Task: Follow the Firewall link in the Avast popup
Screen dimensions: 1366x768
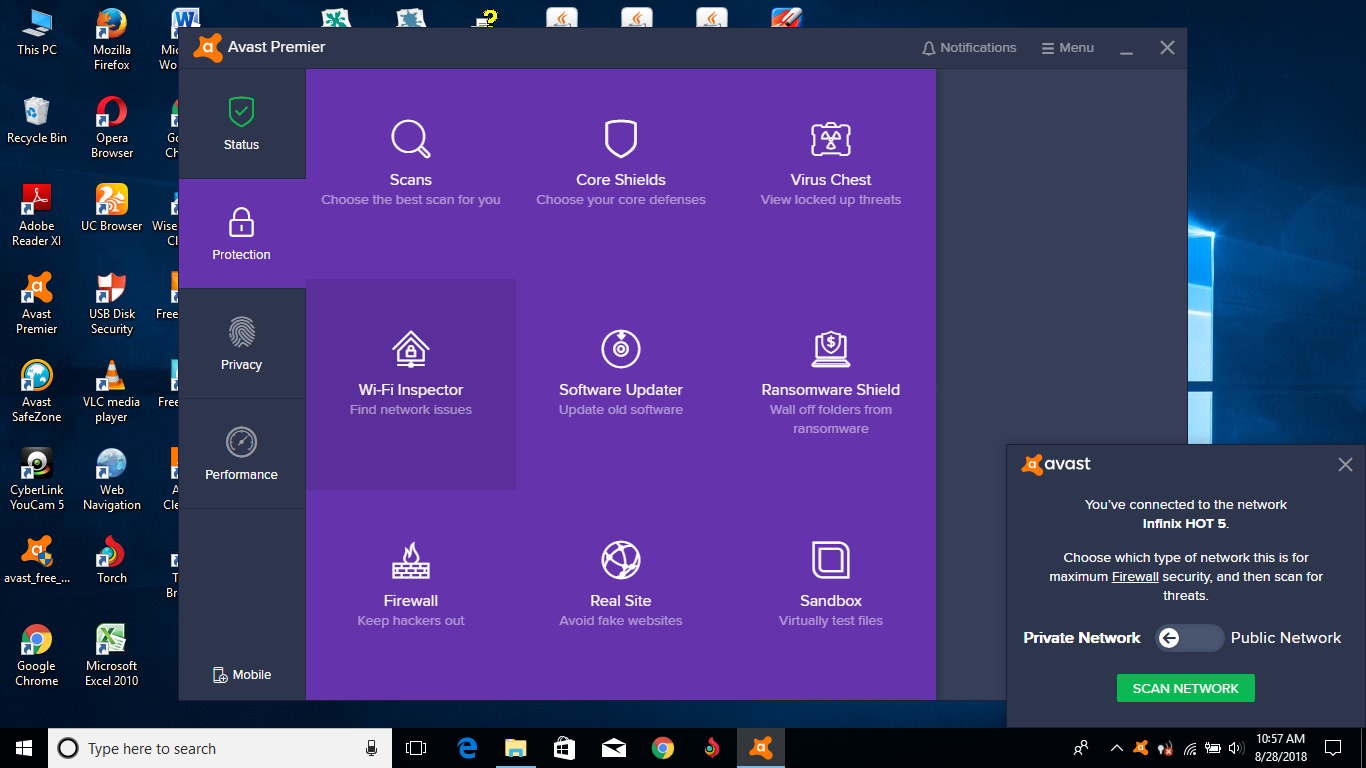Action: pos(1135,577)
